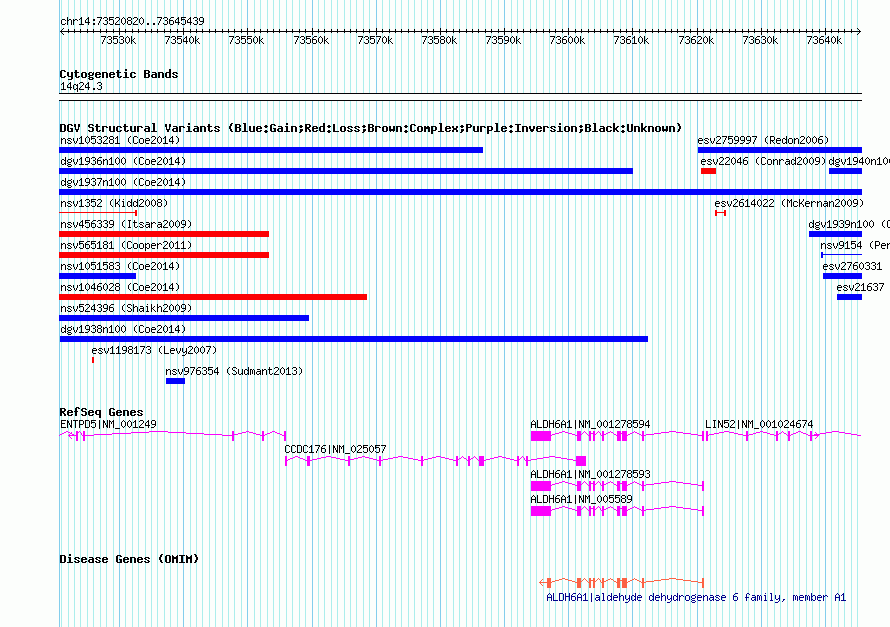The width and height of the screenshot is (890, 627).
Task: Open the ENTPD5|NM_001249 gene label
Action: coord(108,424)
